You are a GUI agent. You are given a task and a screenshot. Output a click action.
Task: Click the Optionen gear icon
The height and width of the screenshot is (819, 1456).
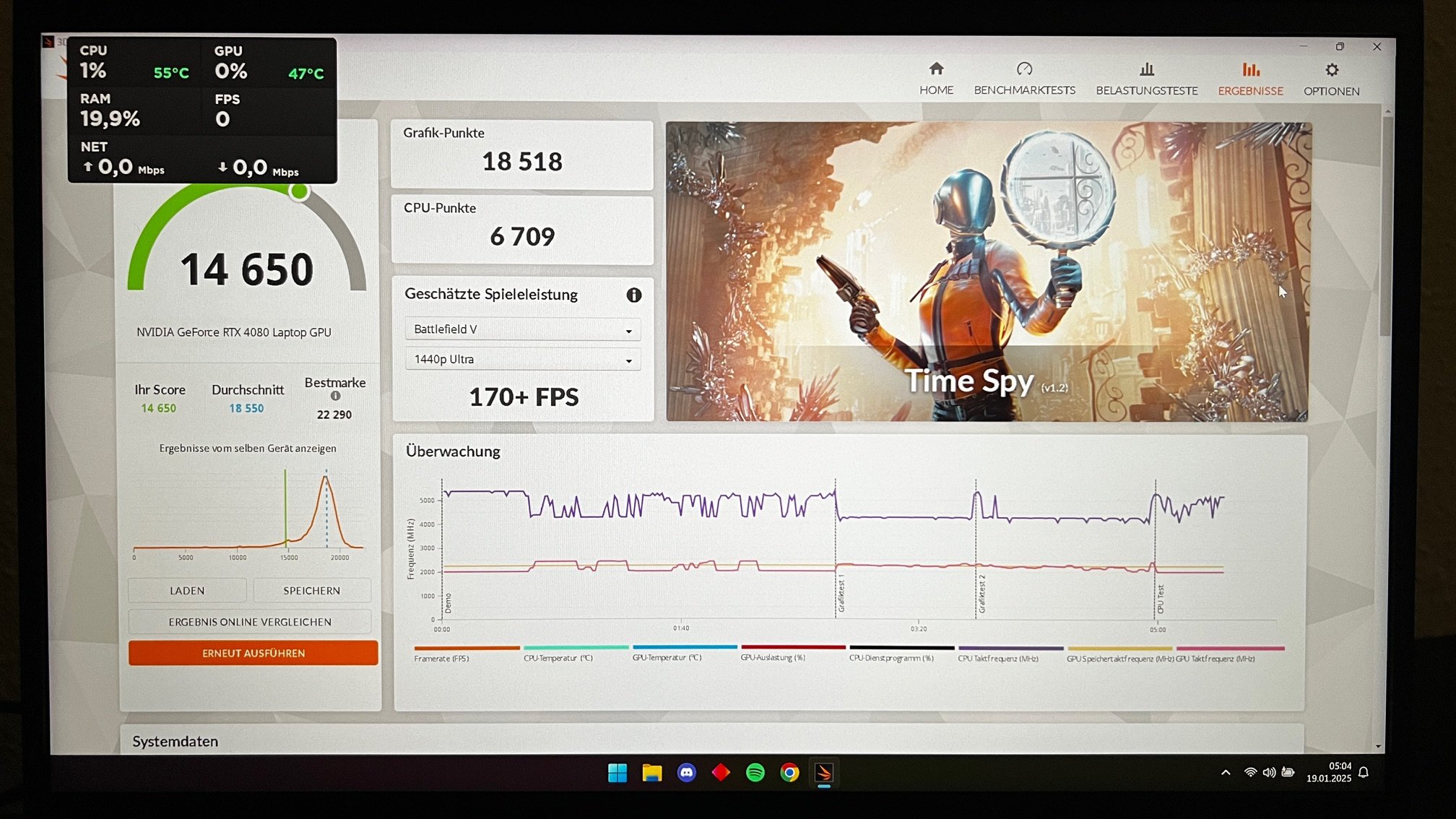1331,70
